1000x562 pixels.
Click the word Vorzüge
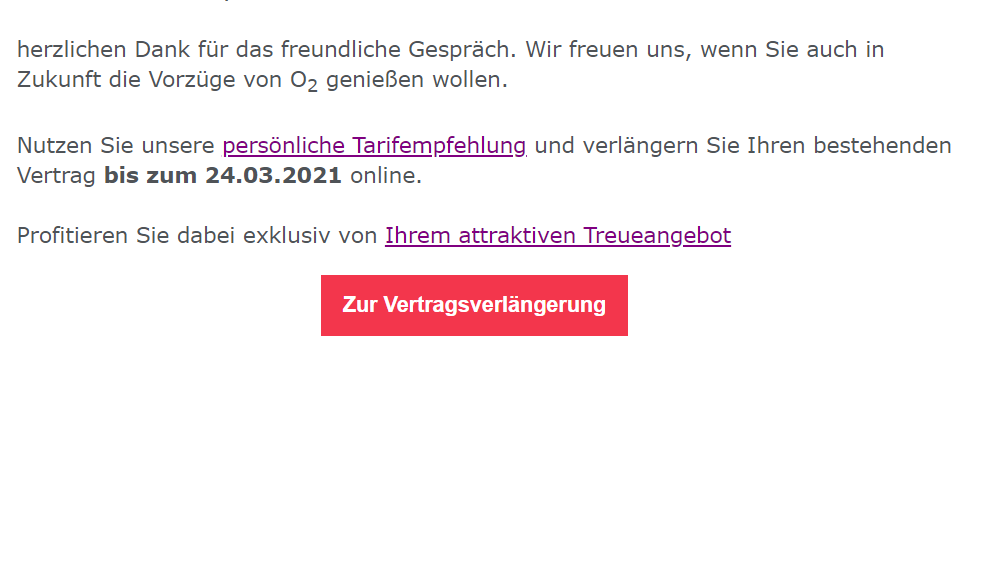click(x=192, y=80)
